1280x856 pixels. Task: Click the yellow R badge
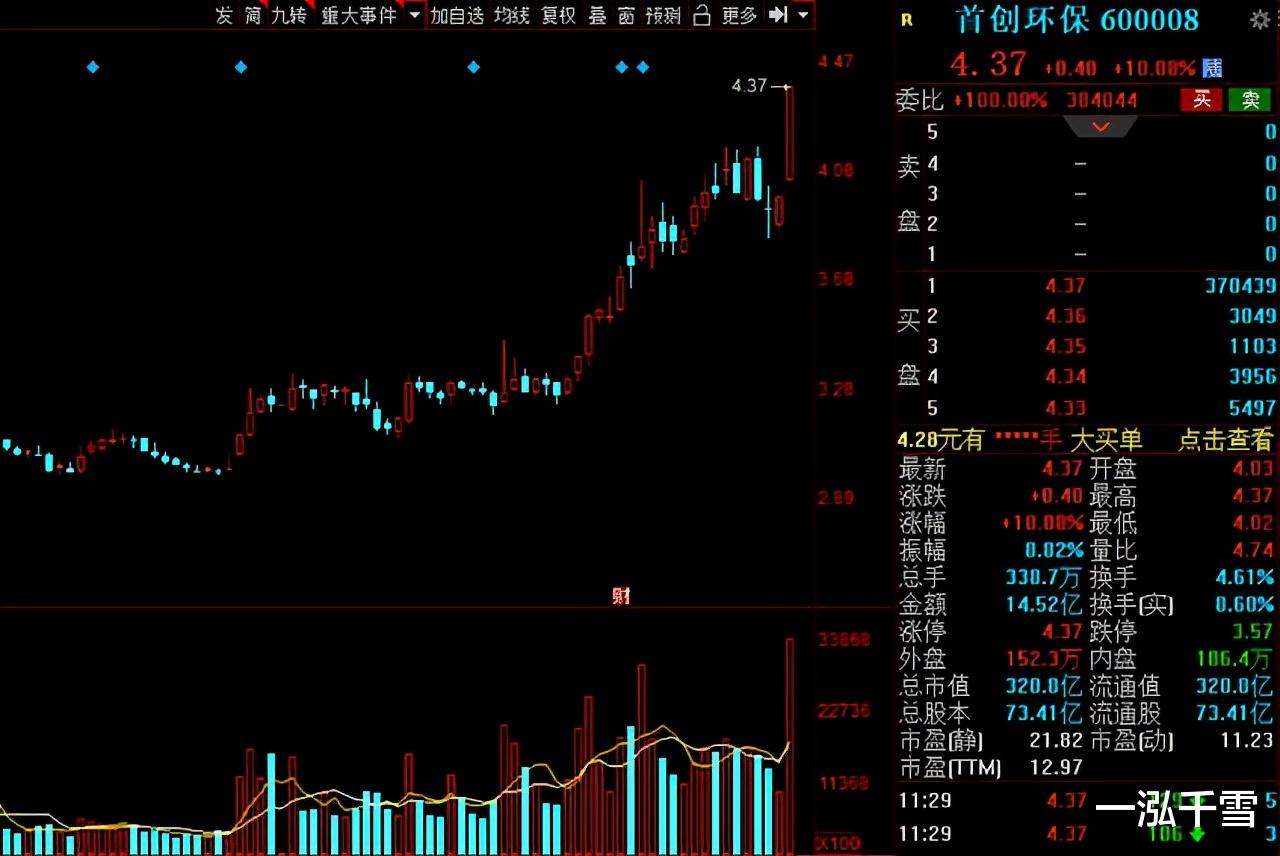[x=907, y=19]
